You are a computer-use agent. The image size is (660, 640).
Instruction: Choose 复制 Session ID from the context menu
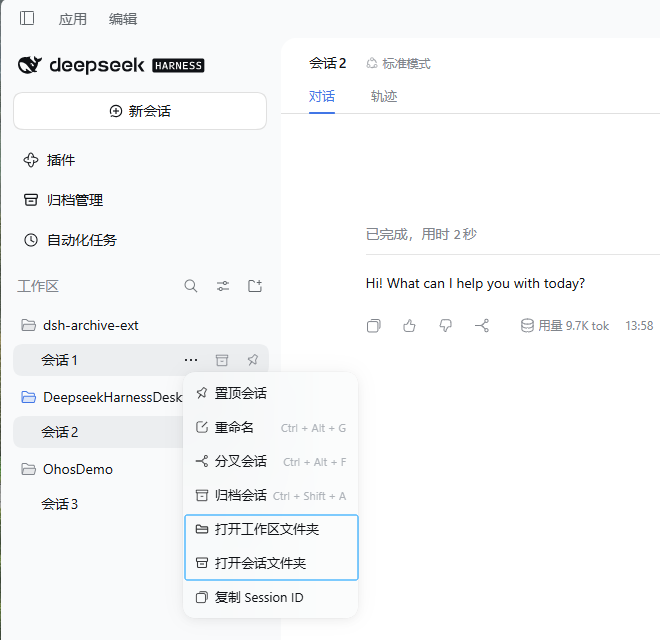pyautogui.click(x=271, y=597)
